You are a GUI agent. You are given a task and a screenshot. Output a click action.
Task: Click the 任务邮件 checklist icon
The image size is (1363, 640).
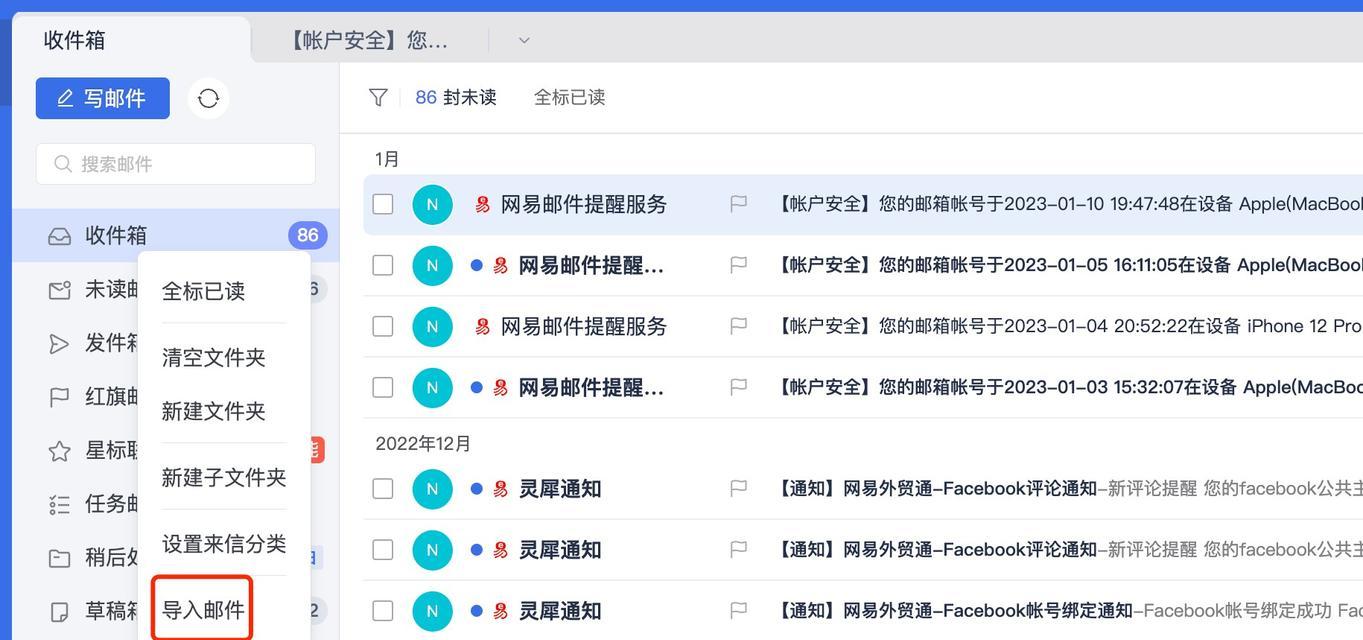click(x=59, y=504)
